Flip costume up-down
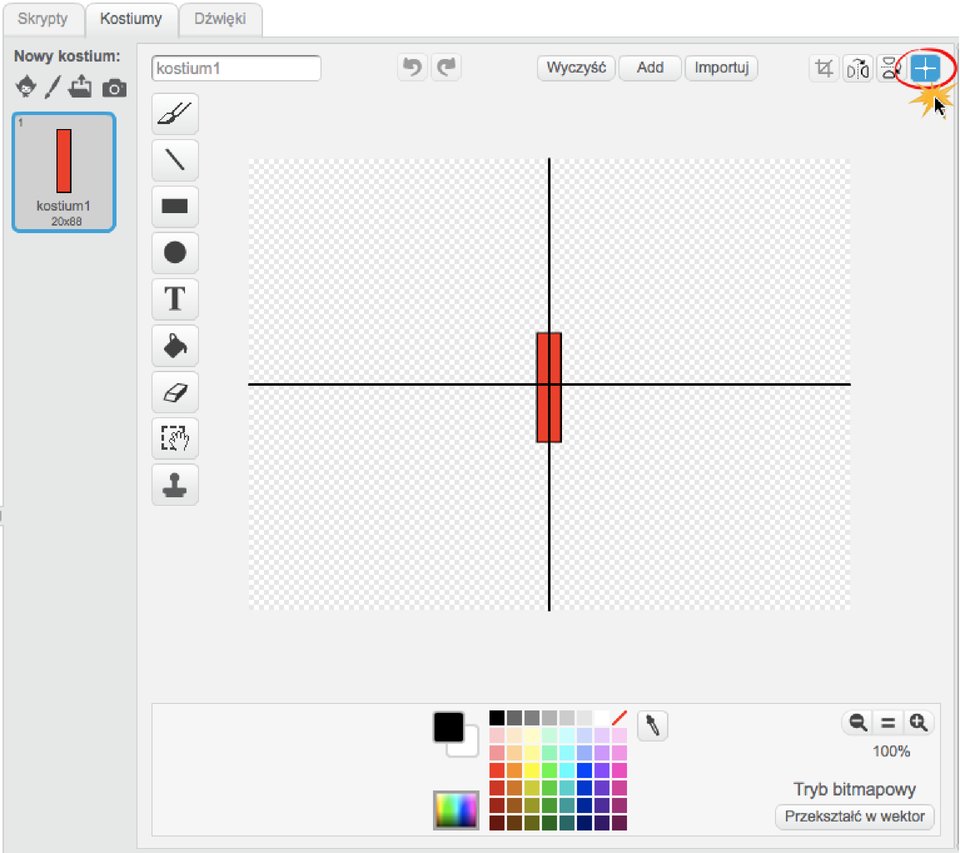The image size is (960, 853). (890, 68)
